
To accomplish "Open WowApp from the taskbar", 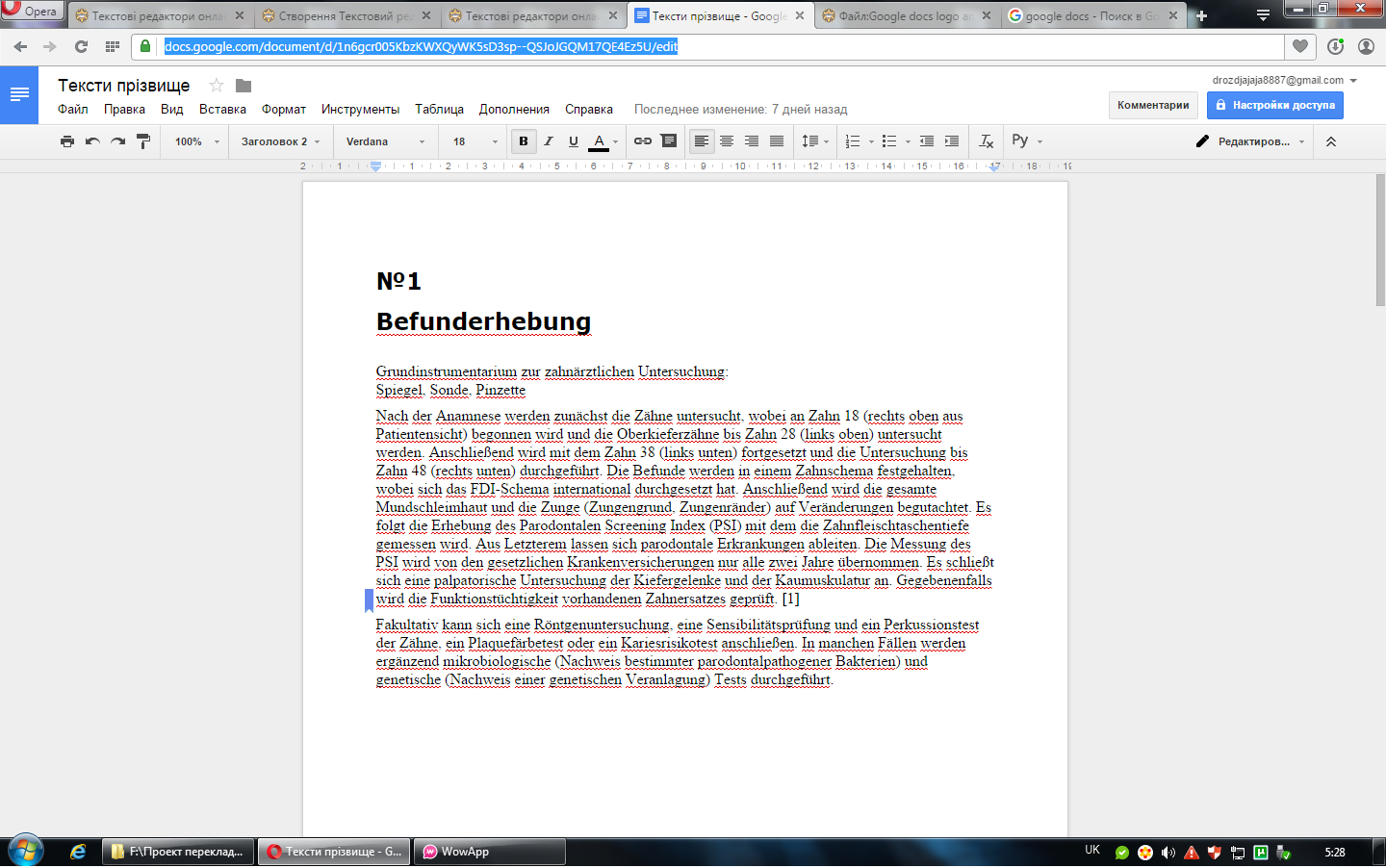I will tap(490, 852).
